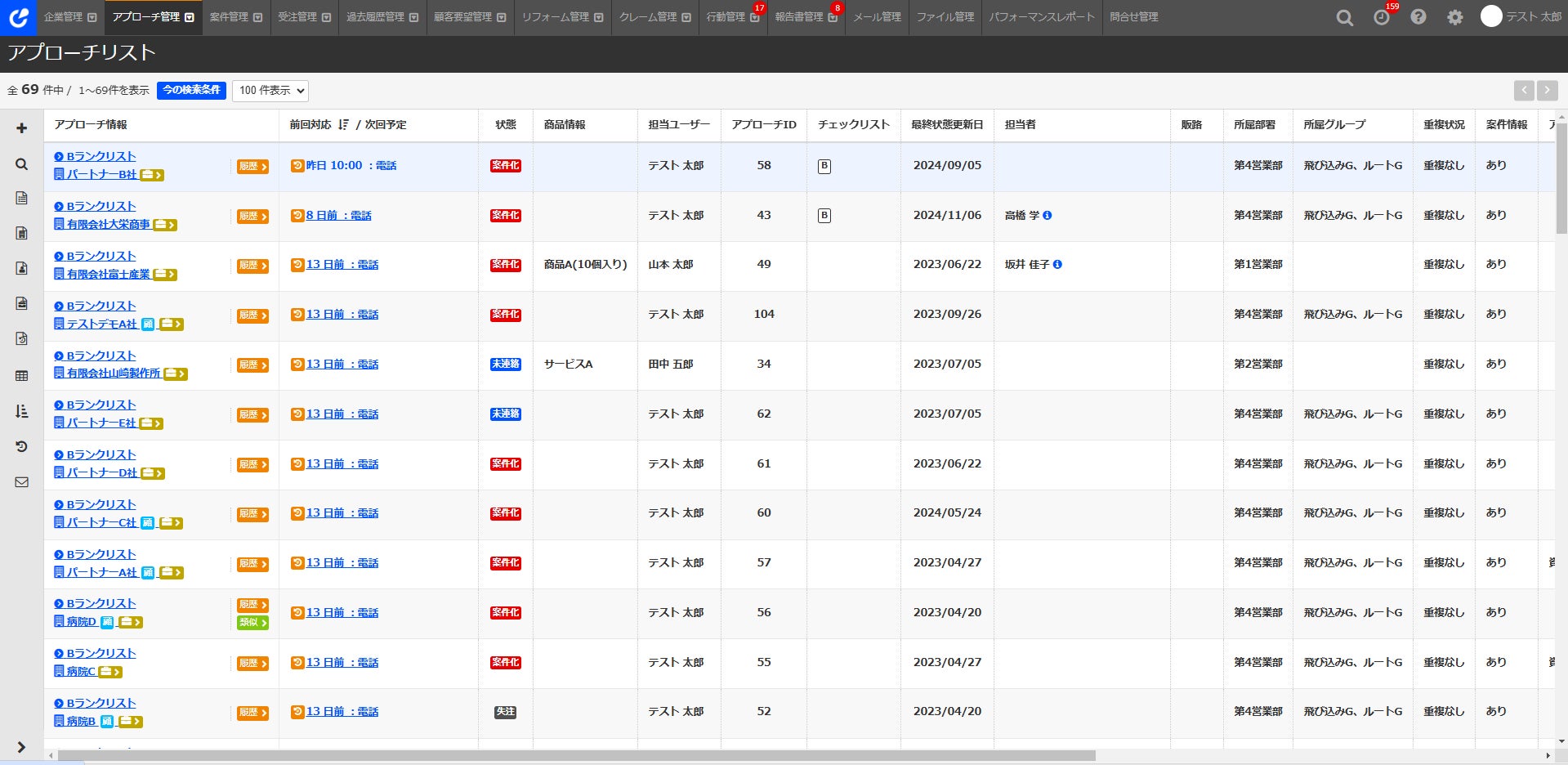Click the document with person icon in sidebar
Viewport: 1568px width, 765px height.
coord(22,268)
